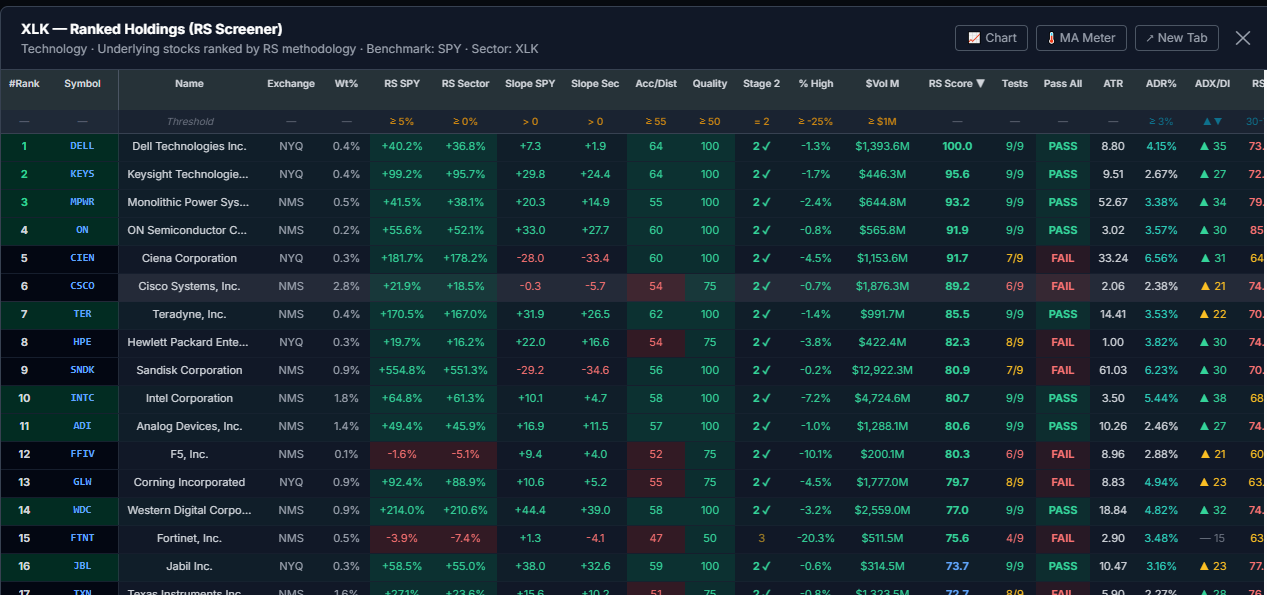Close the Ranked Holdings panel
This screenshot has height=595, width=1267.
pos(1243,38)
